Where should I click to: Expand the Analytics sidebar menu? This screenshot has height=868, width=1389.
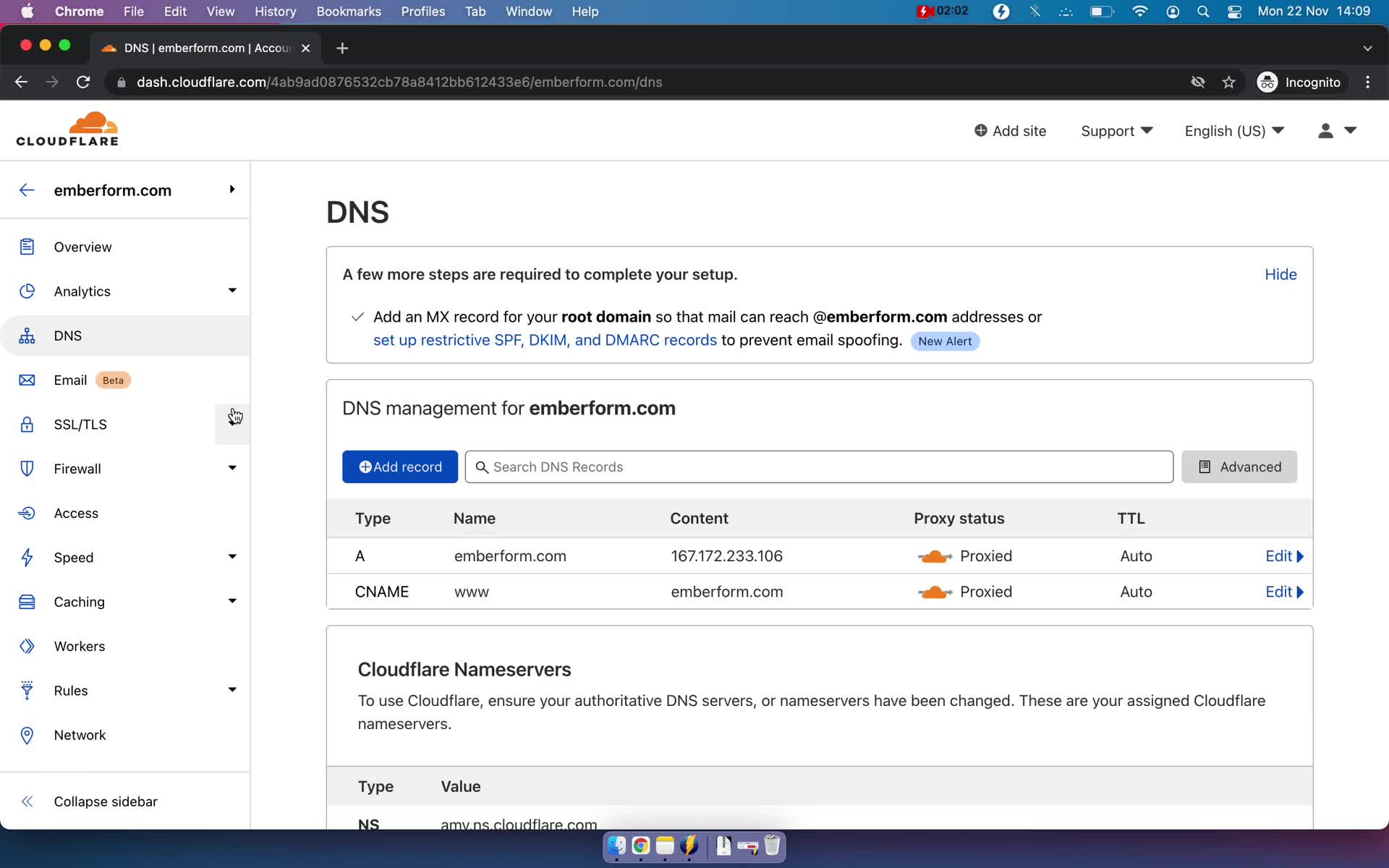click(231, 290)
